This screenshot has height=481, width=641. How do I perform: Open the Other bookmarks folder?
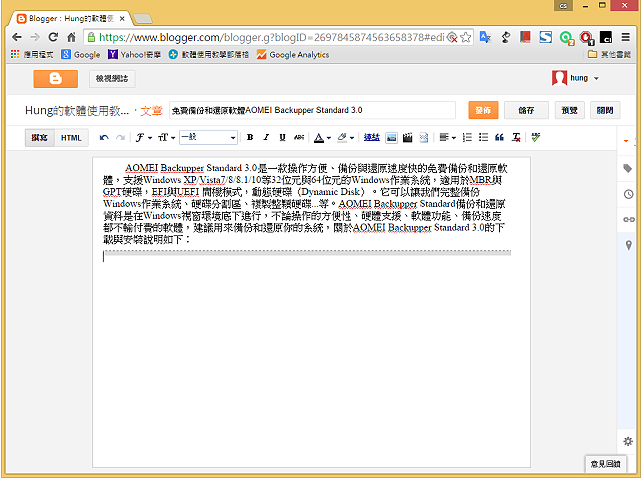coord(609,54)
